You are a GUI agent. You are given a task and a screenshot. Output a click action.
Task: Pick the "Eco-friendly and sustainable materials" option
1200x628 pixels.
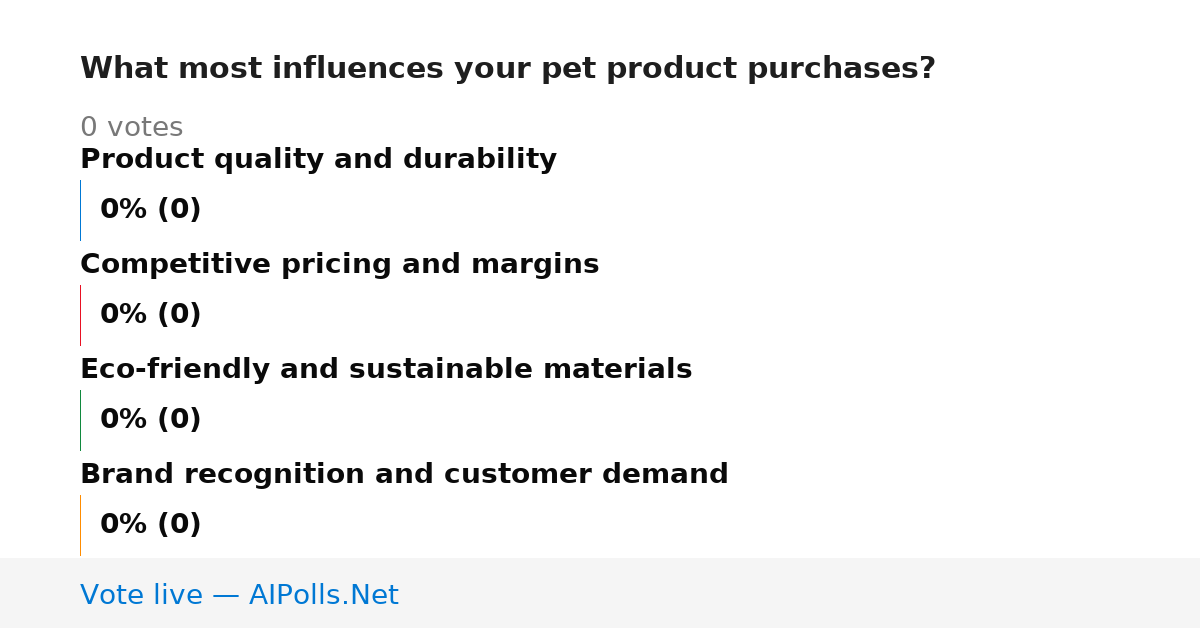click(386, 370)
